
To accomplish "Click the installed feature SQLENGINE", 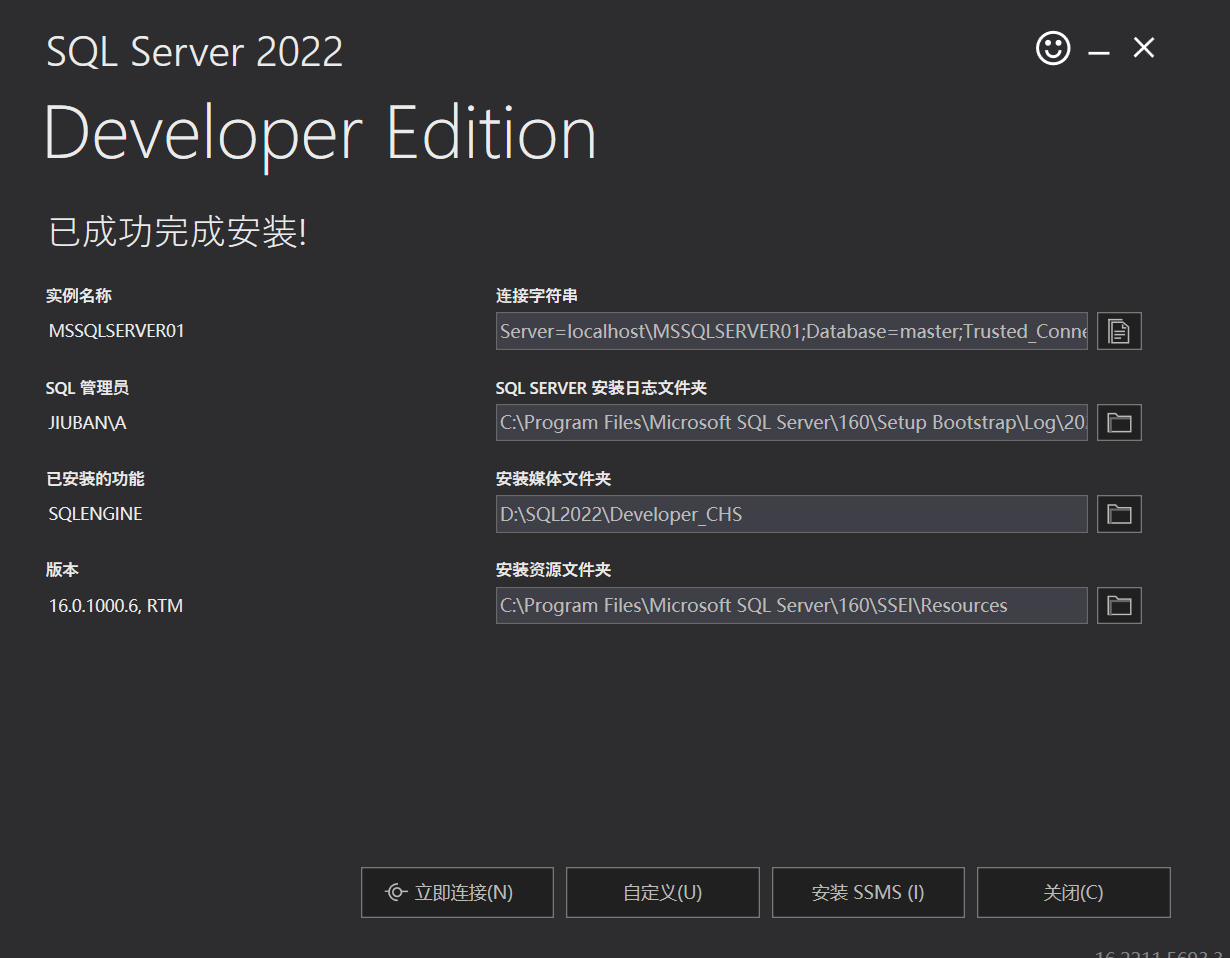I will point(96,514).
